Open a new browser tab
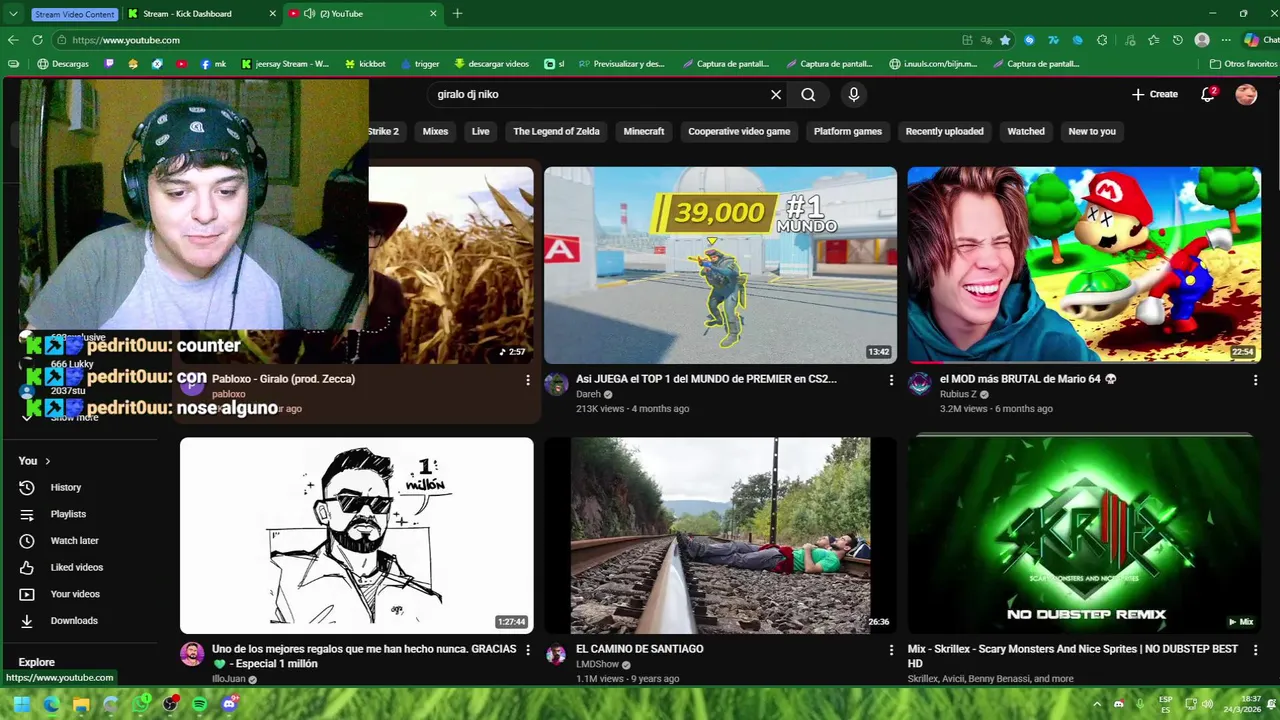 458,14
